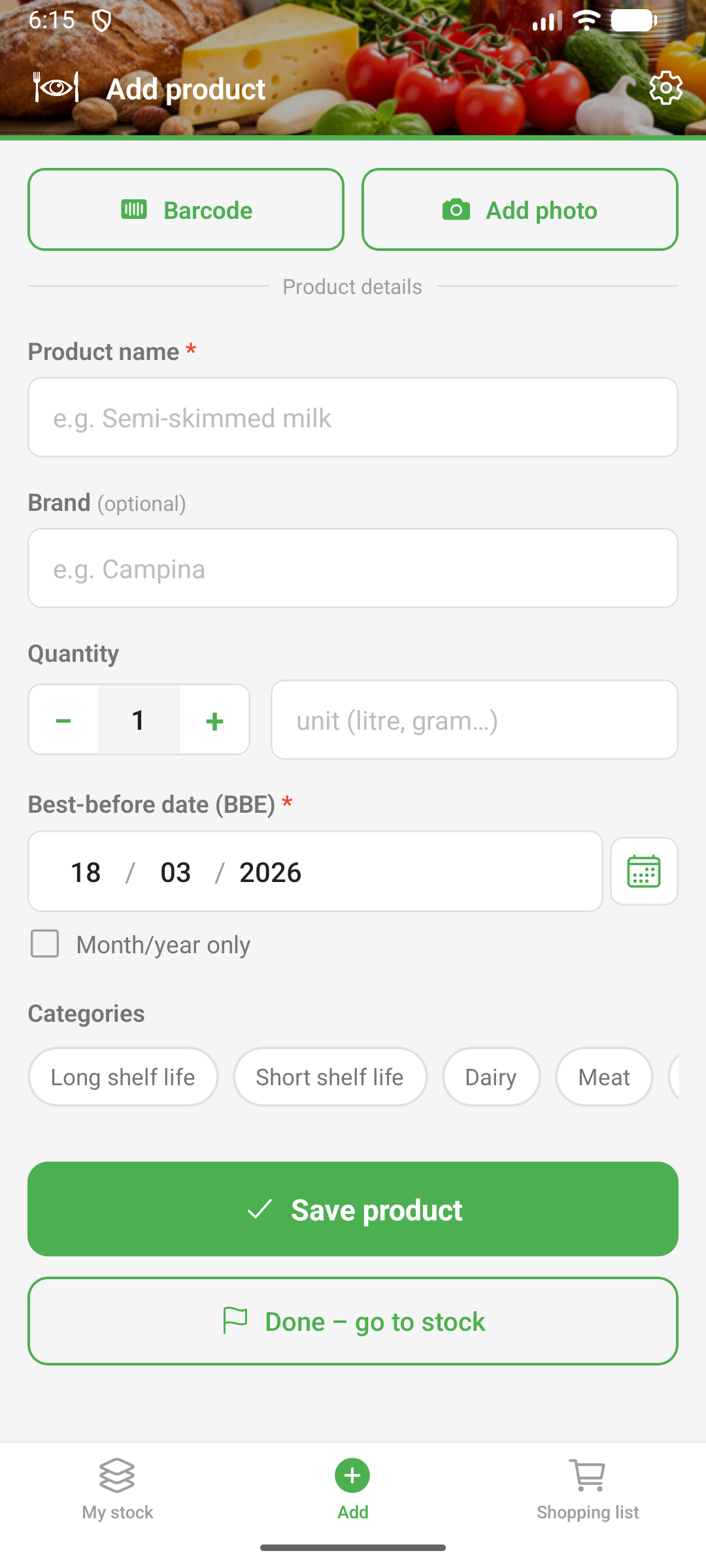Tap the app logo icon in header
The image size is (706, 1568).
pyautogui.click(x=56, y=88)
